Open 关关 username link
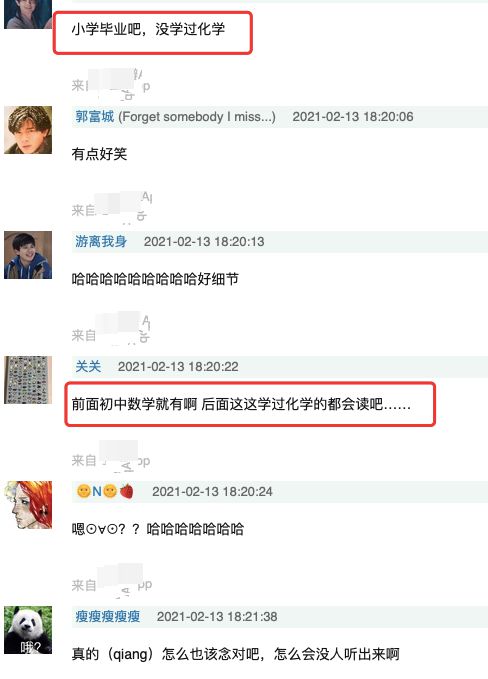 pos(88,366)
